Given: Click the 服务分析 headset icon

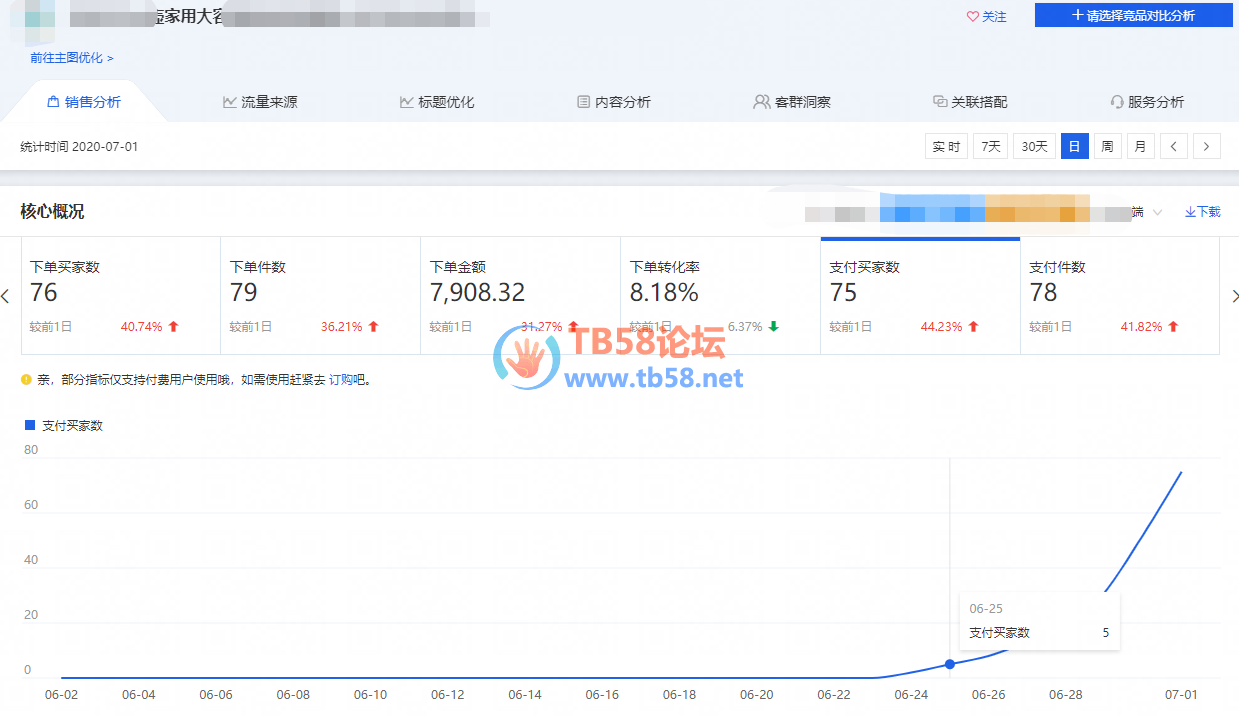Looking at the screenshot, I should (1117, 102).
